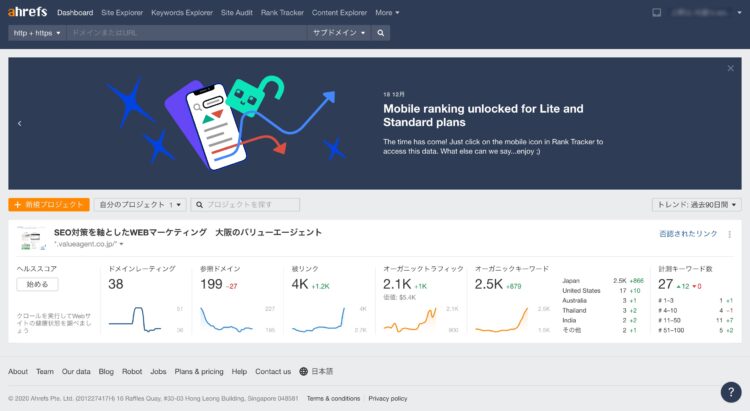The image size is (750, 411).
Task: Open Rank Tracker
Action: tap(282, 13)
